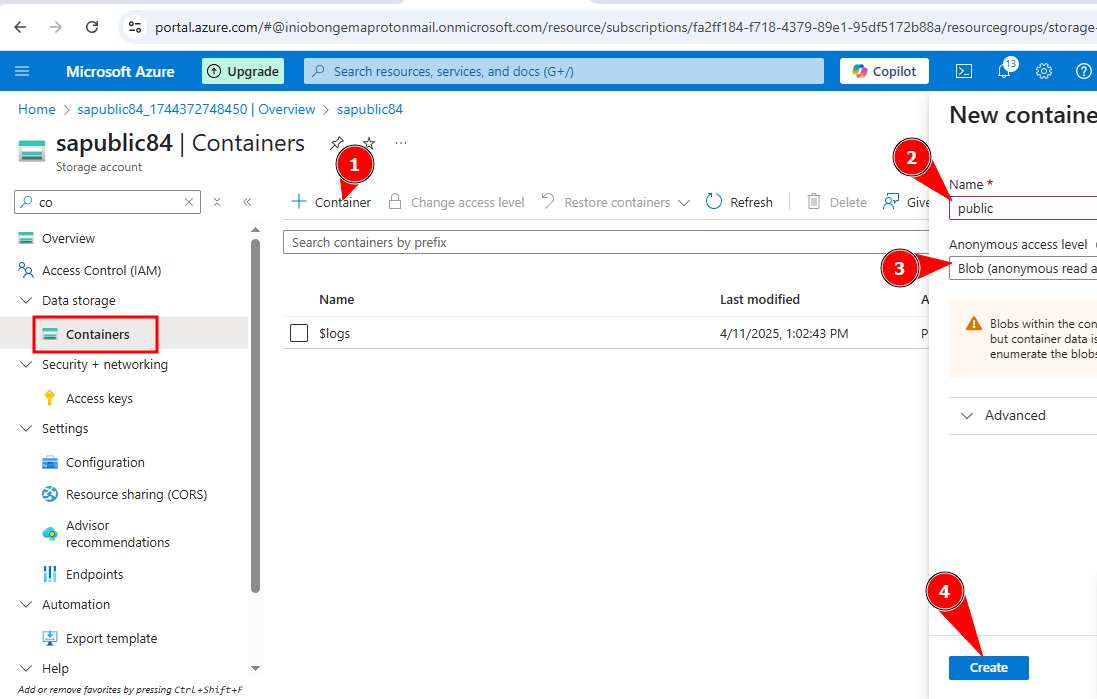The width and height of the screenshot is (1097, 699).
Task: Collapse the Automation group
Action: pyautogui.click(x=26, y=605)
